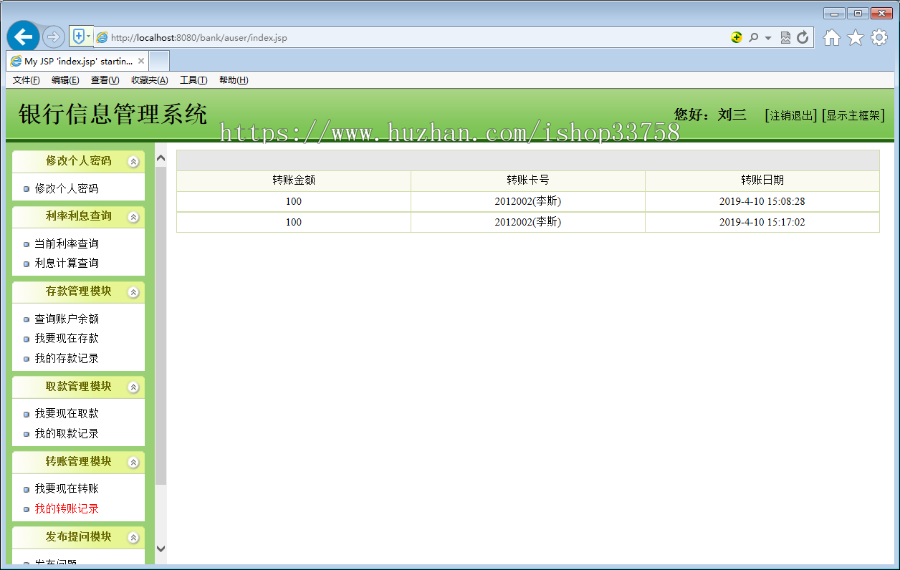Go to the browser home icon
Viewport: 900px width, 570px height.
(x=832, y=38)
